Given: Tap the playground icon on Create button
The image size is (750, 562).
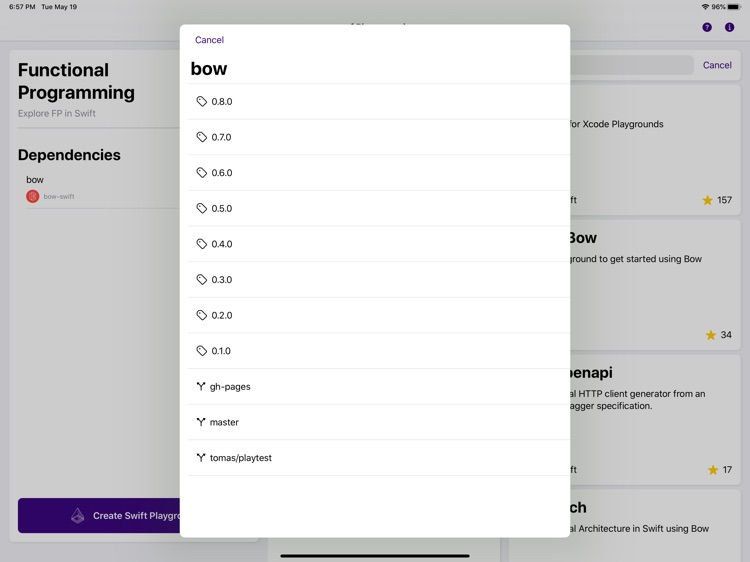Looking at the screenshot, I should click(x=77, y=516).
